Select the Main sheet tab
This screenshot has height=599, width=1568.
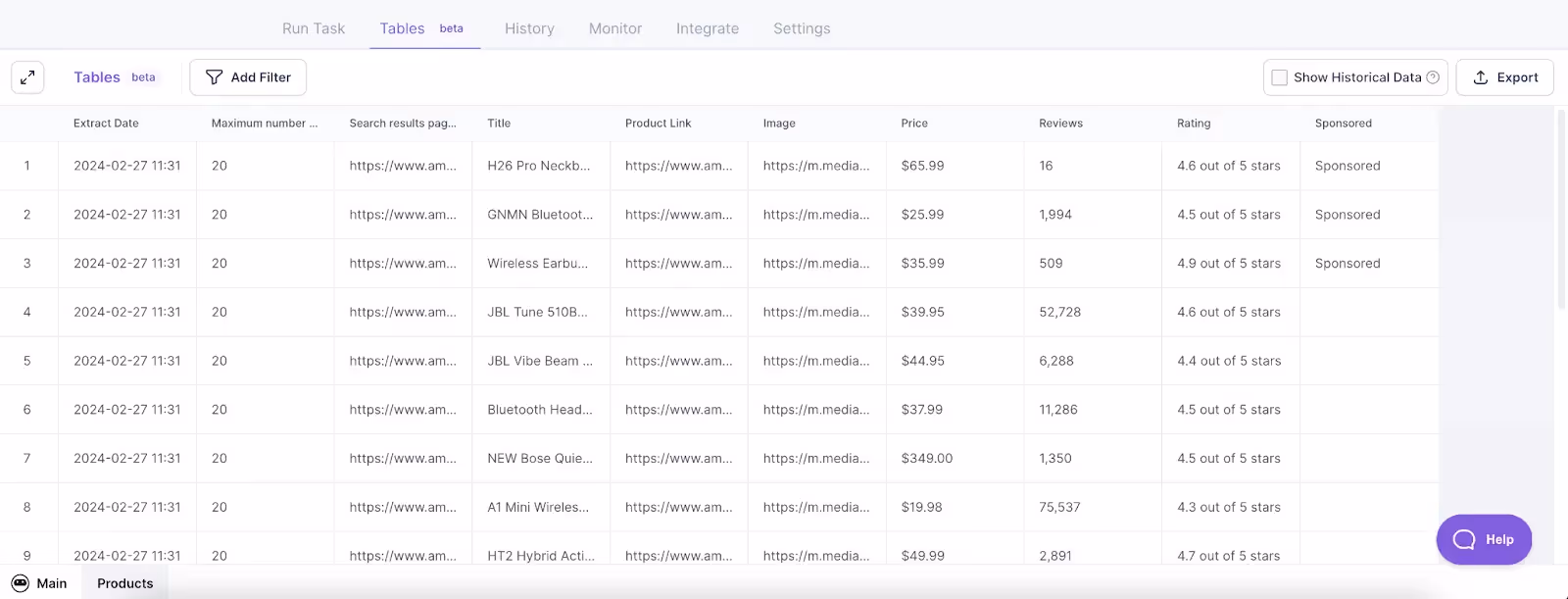coord(39,583)
